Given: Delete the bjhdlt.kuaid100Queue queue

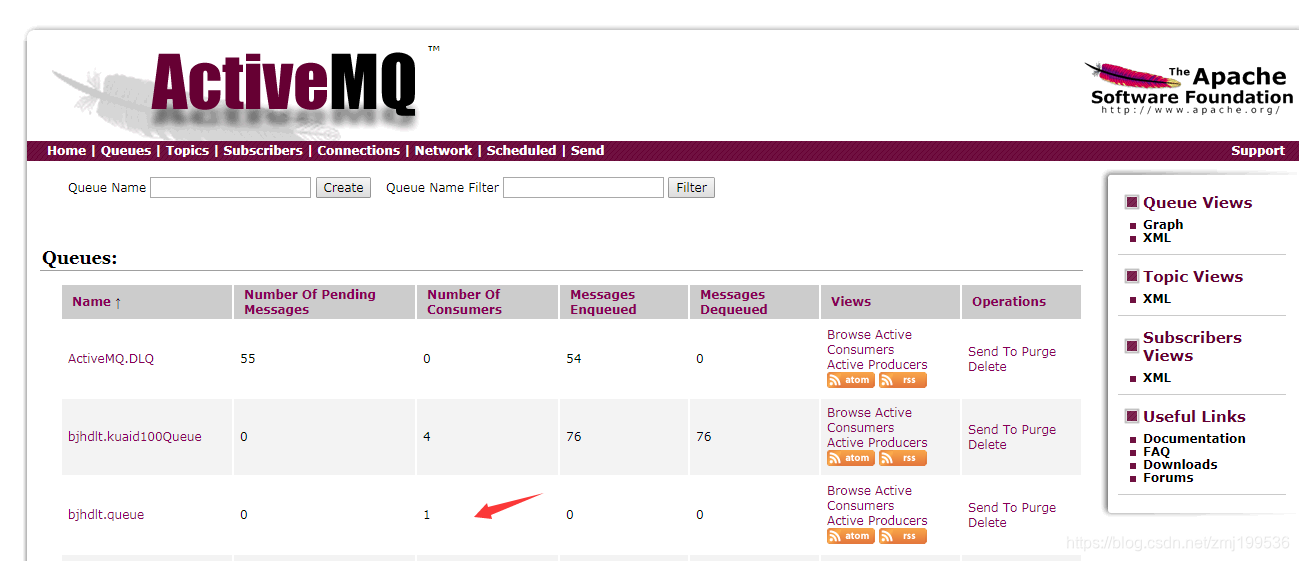Looking at the screenshot, I should [x=987, y=445].
